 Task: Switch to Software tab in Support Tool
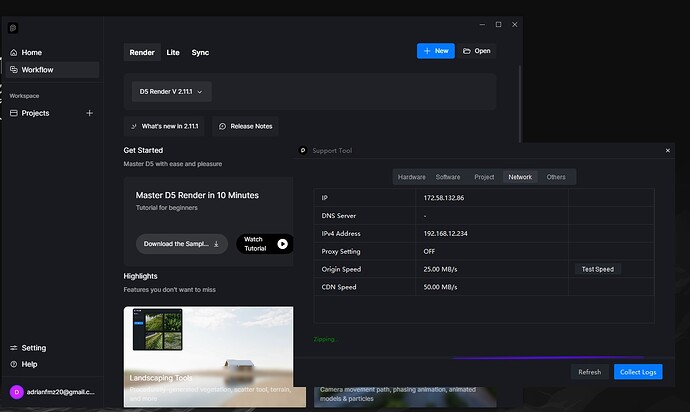[x=448, y=177]
